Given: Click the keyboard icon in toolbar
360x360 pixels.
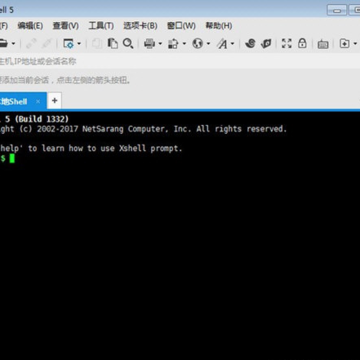Looking at the screenshot, I should click(323, 44).
